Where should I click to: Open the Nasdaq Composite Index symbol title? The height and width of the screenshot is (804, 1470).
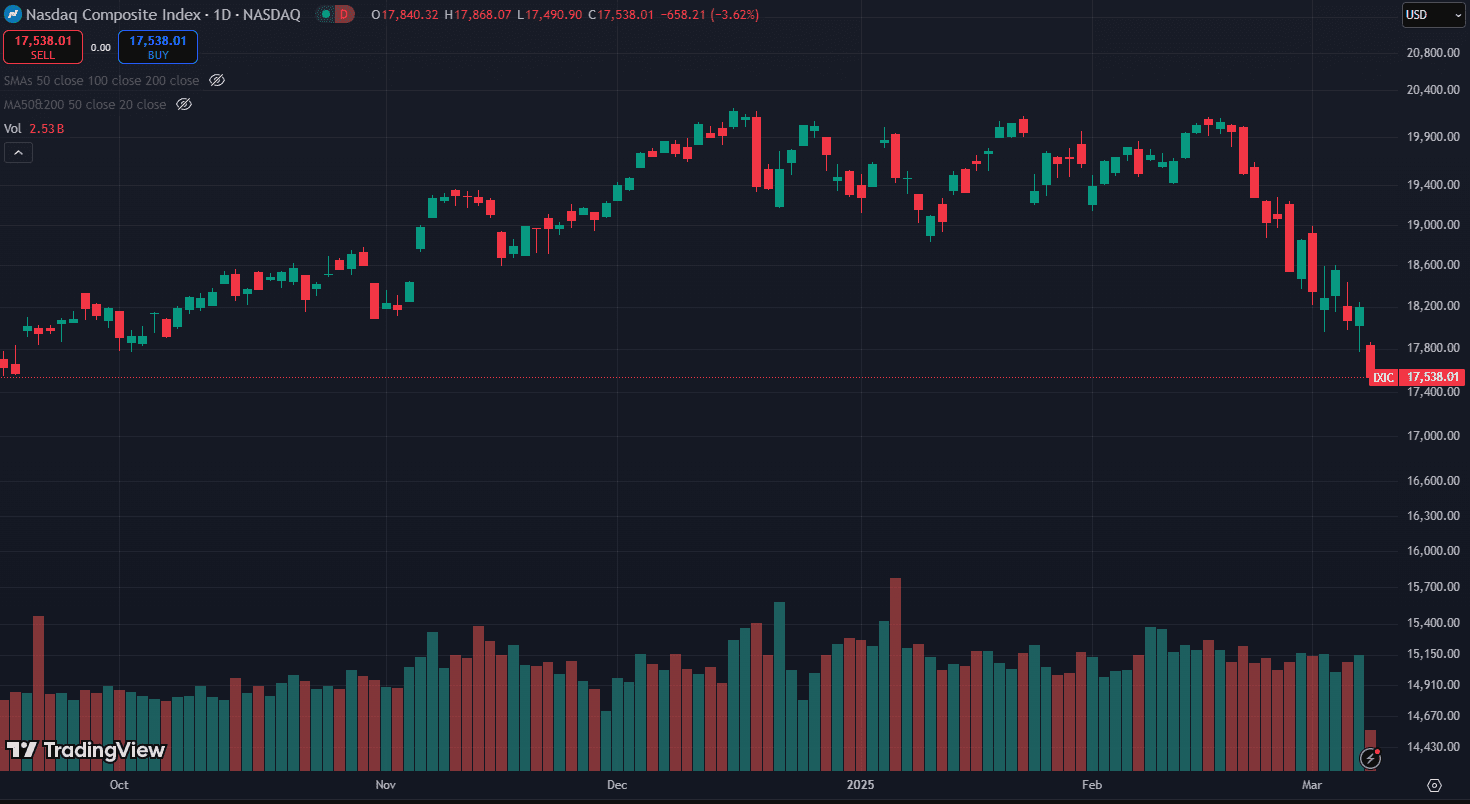162,15
